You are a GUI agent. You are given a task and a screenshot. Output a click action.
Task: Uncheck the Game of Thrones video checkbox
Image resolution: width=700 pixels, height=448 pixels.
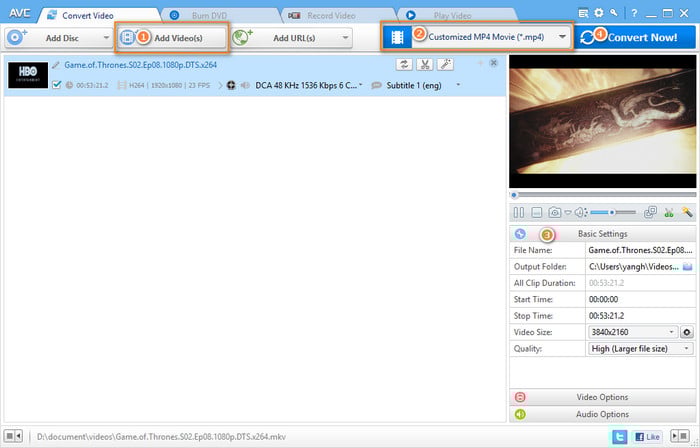coord(56,85)
